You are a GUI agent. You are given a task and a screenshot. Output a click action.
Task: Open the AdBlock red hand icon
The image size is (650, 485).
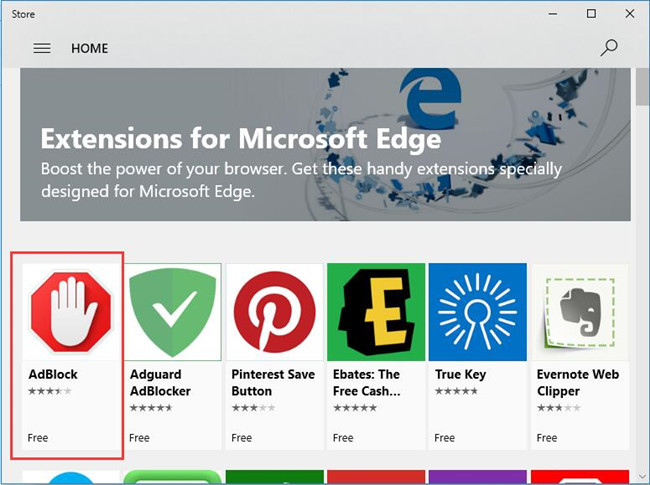(x=70, y=312)
